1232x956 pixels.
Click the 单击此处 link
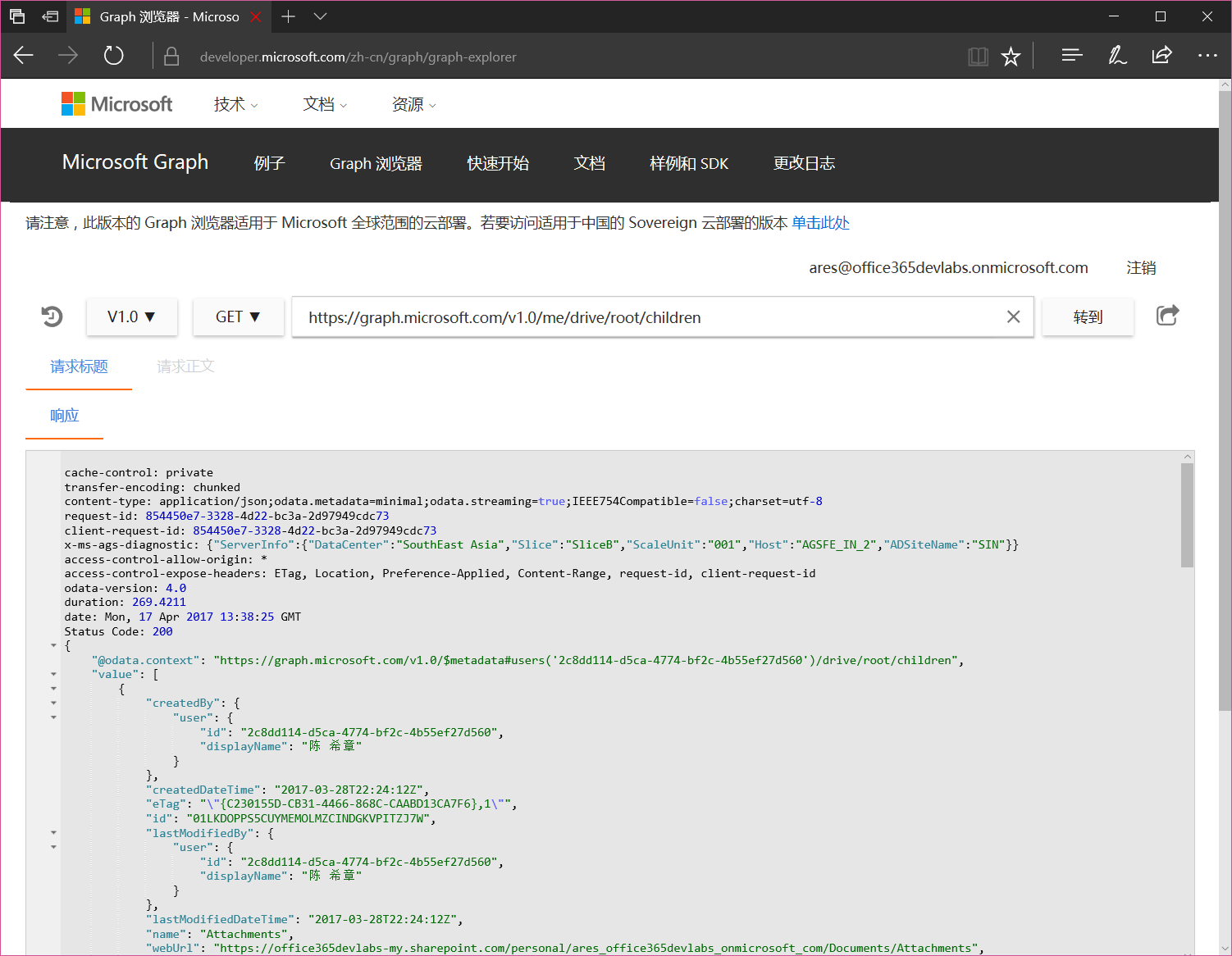820,223
